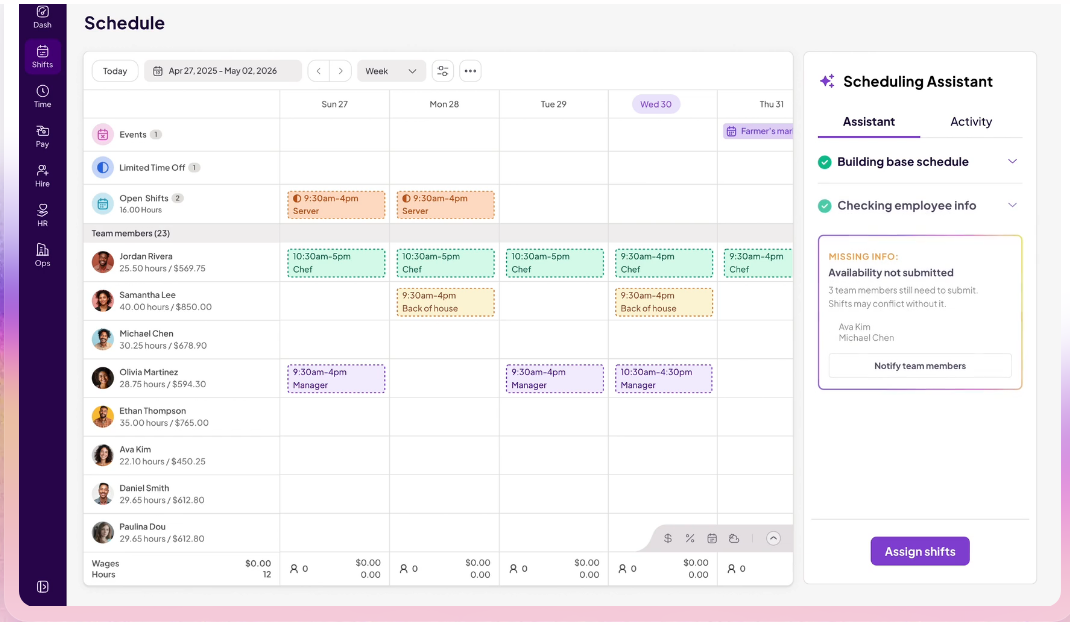
Task: Expand Checking employee info section chevron
Action: coord(1013,205)
